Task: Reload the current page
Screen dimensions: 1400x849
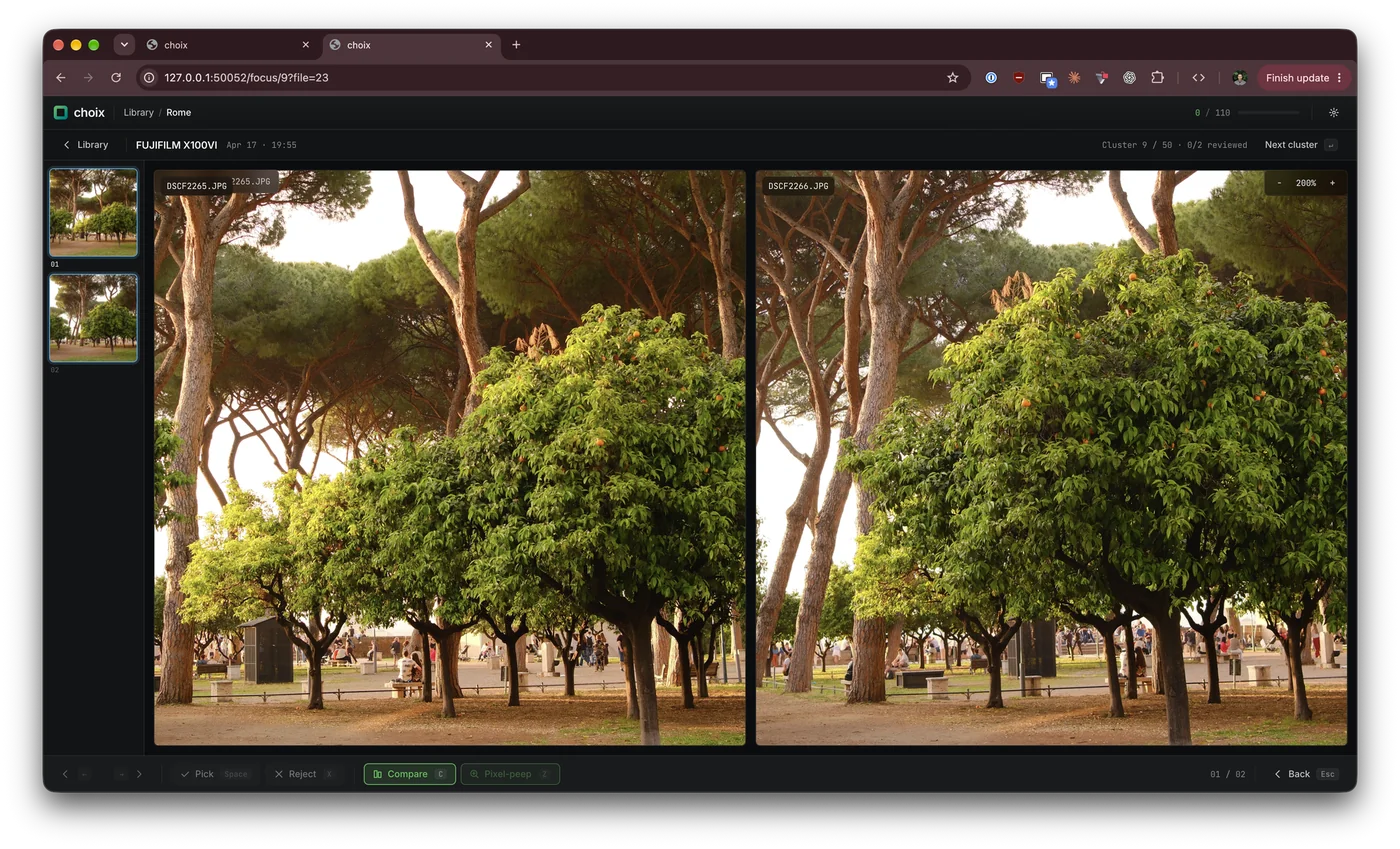Action: point(116,78)
